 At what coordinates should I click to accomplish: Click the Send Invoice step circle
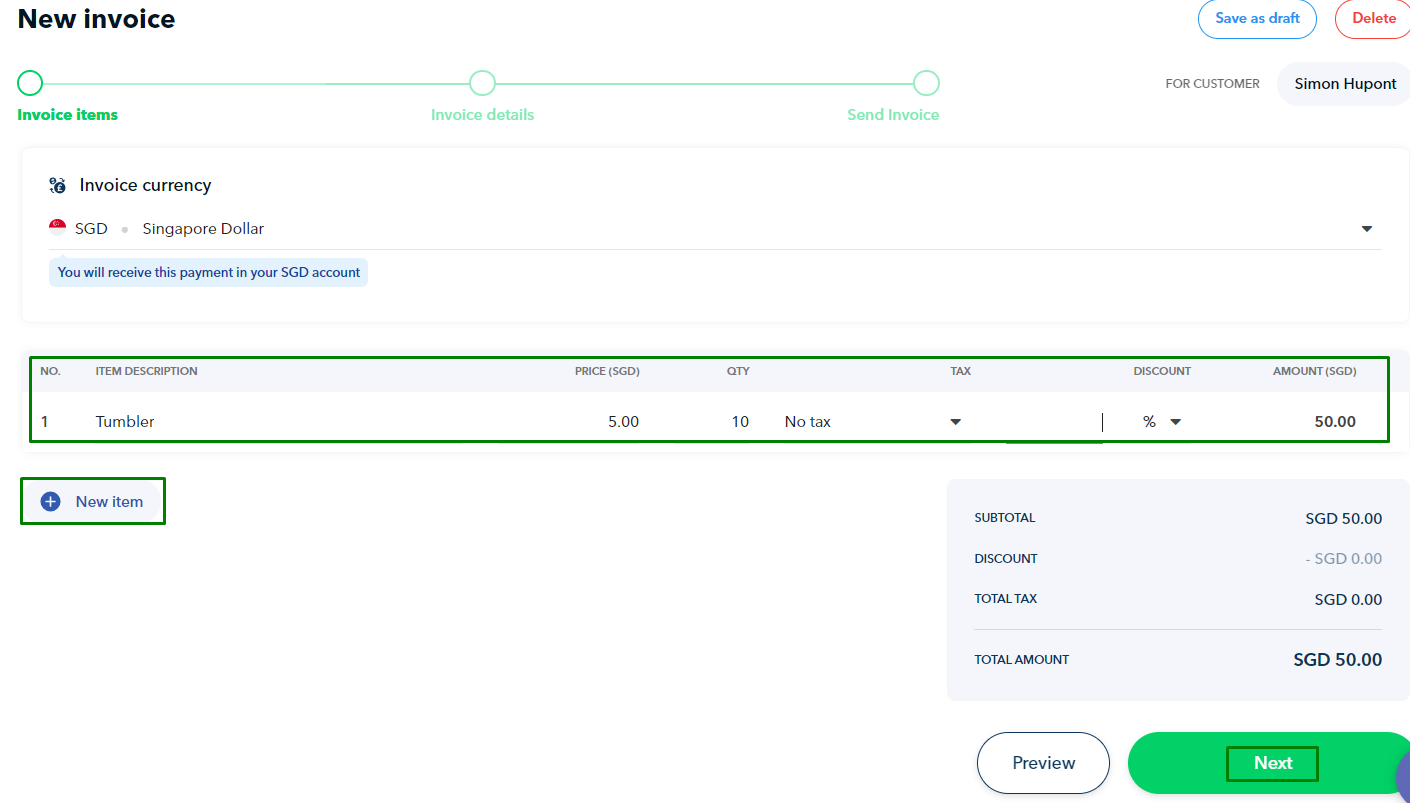click(926, 83)
